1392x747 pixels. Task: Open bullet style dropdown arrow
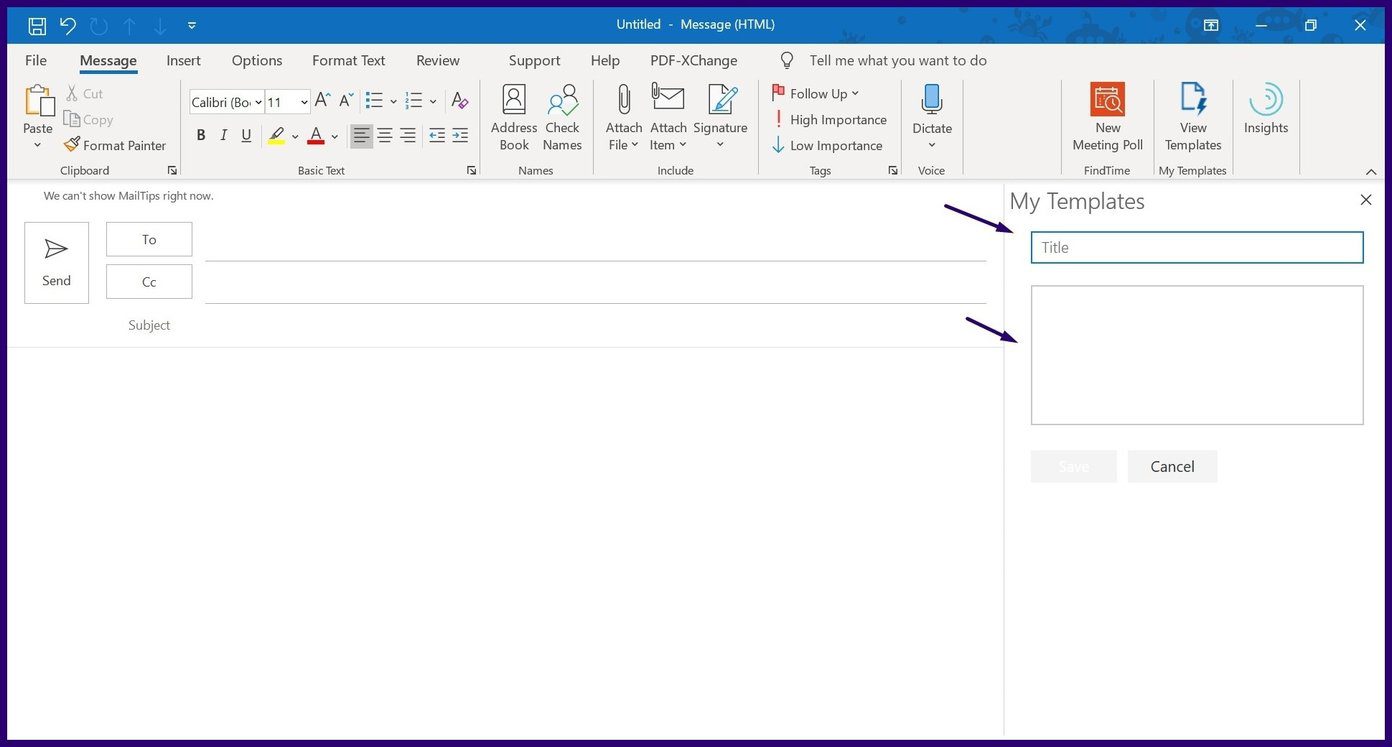coord(393,102)
